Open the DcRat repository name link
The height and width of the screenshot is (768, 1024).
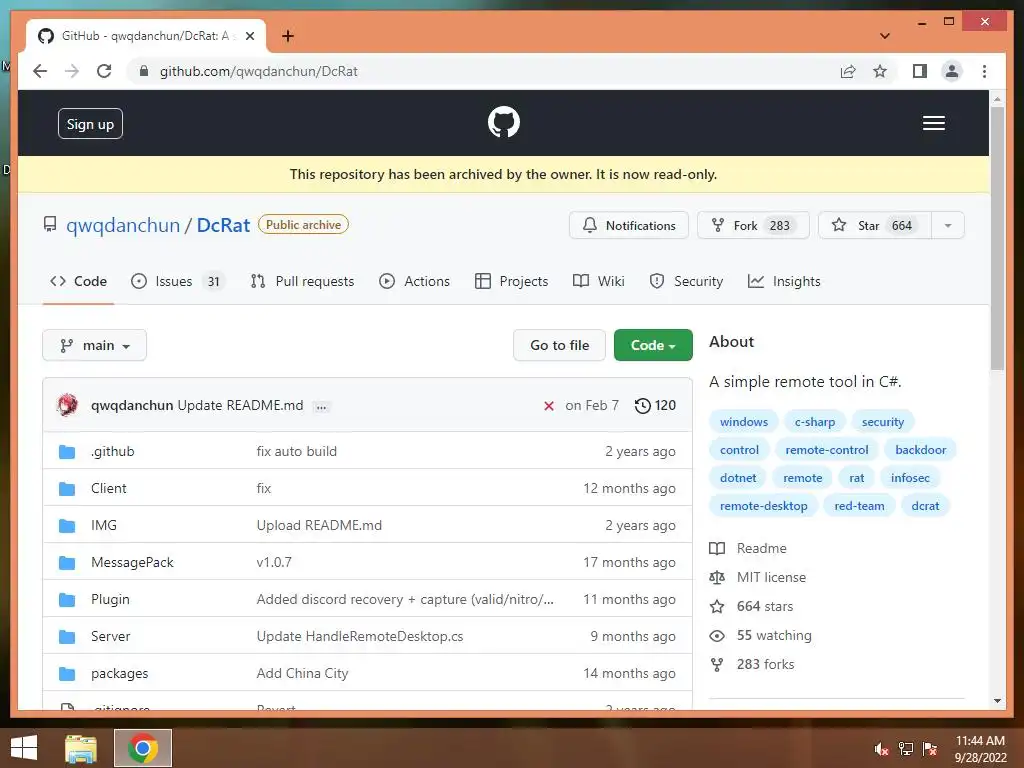(x=223, y=225)
